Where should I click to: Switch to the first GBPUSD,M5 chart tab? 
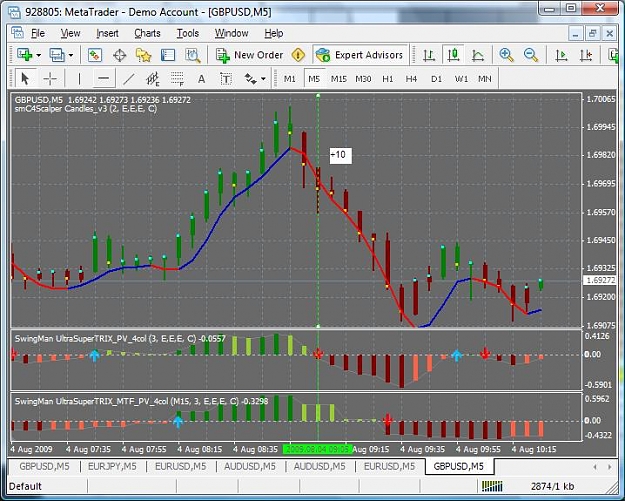pos(44,466)
